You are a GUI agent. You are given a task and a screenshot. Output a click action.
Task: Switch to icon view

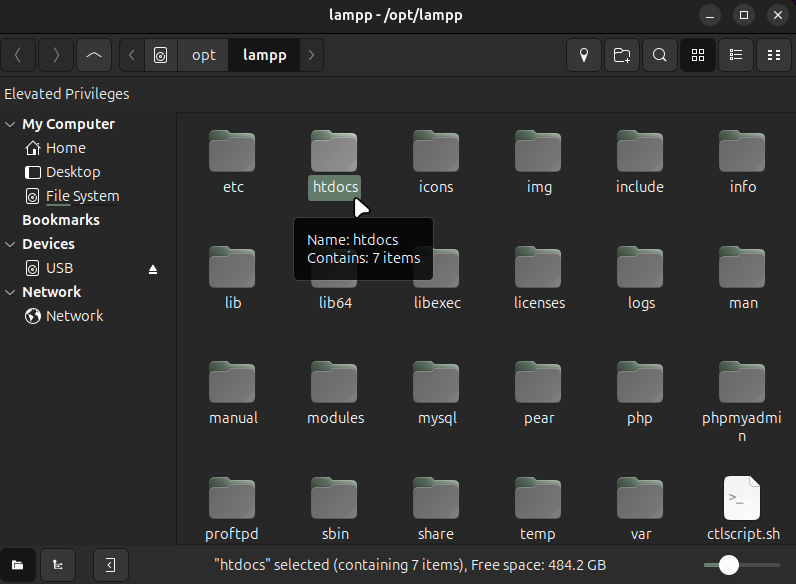[698, 55]
